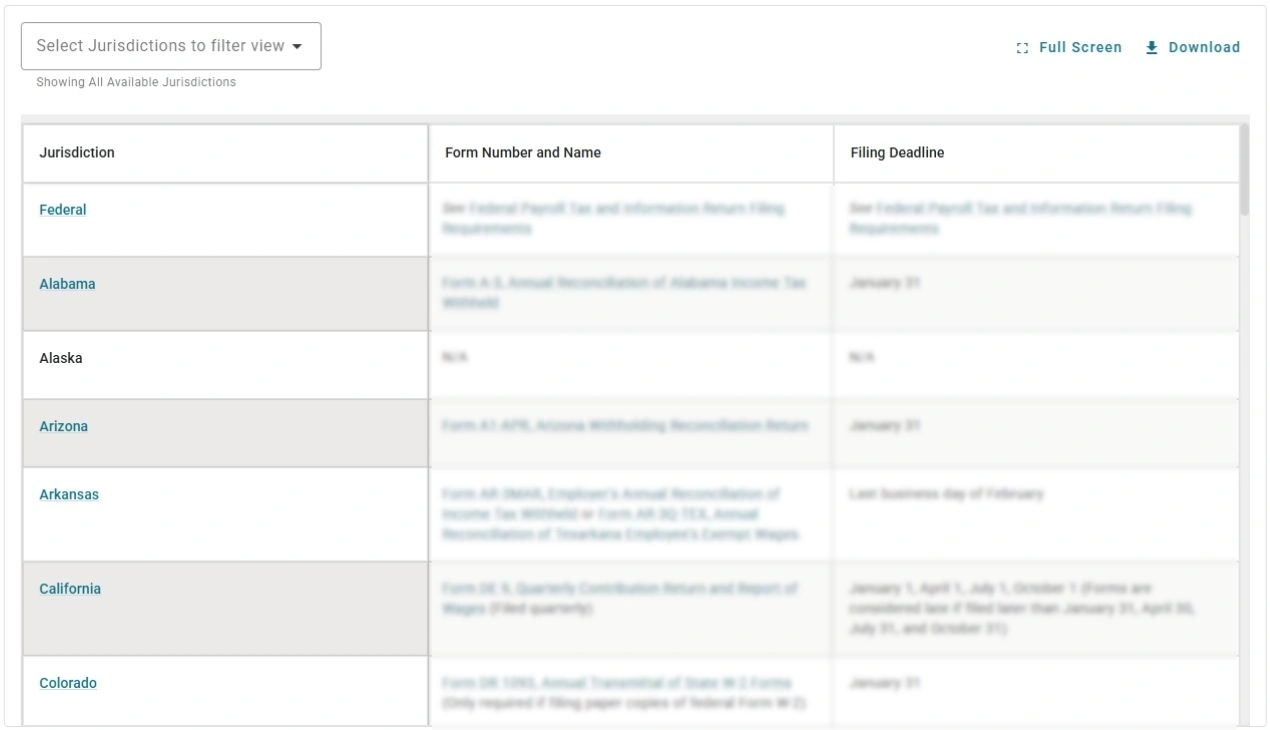This screenshot has width=1270, height=730.
Task: Select the Alabama jurisdiction link
Action: point(66,284)
